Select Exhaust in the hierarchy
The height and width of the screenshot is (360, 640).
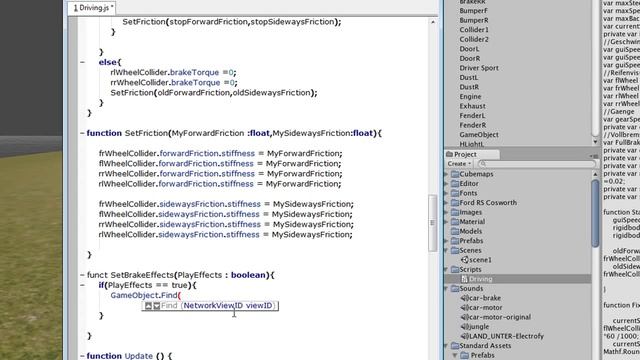point(472,106)
